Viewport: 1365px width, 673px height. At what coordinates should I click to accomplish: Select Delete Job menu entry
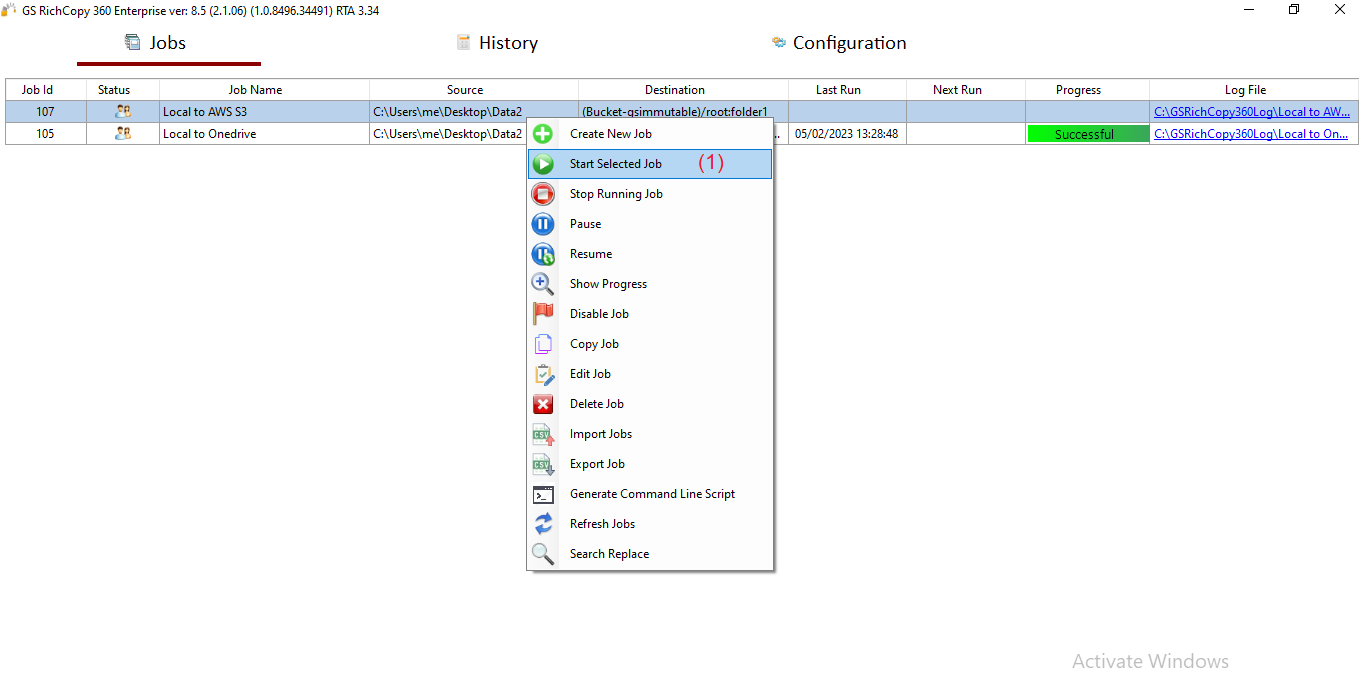tap(650, 404)
